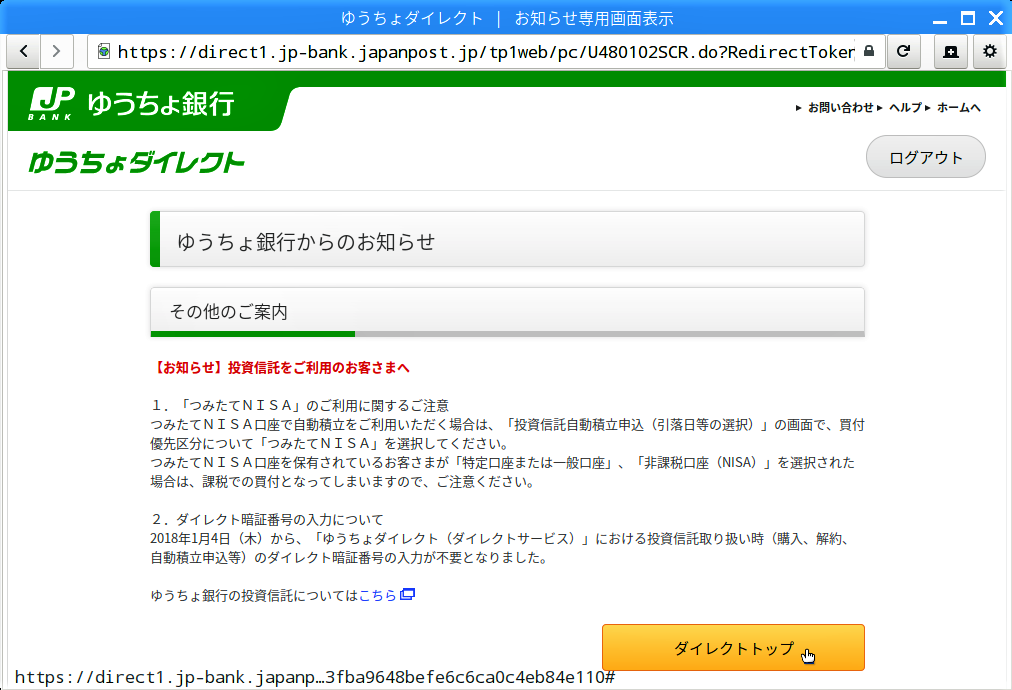Image resolution: width=1012 pixels, height=690 pixels.
Task: Go back with the browser back arrow
Action: 24,51
